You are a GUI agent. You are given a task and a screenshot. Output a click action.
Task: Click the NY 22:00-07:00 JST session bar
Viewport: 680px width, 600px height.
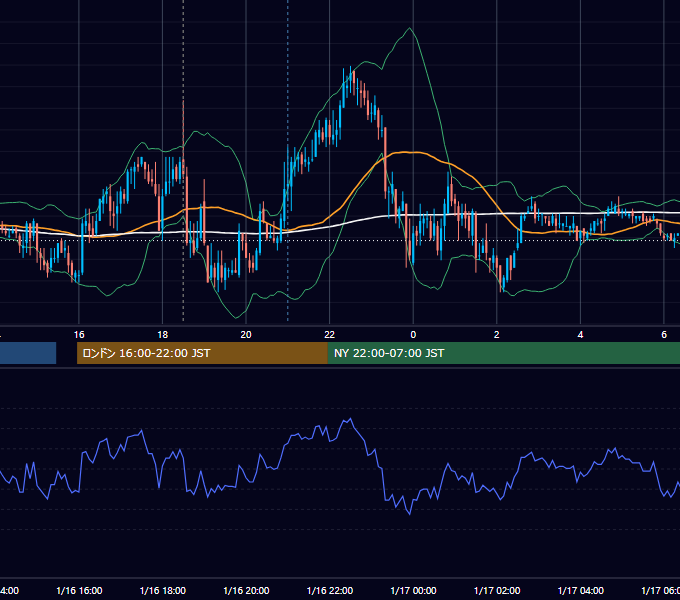coord(503,353)
